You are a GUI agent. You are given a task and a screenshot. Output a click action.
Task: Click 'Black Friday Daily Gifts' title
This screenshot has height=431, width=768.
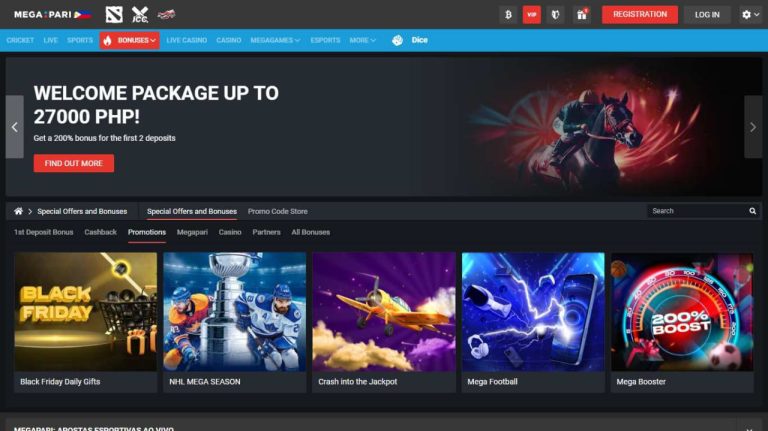[x=60, y=382]
